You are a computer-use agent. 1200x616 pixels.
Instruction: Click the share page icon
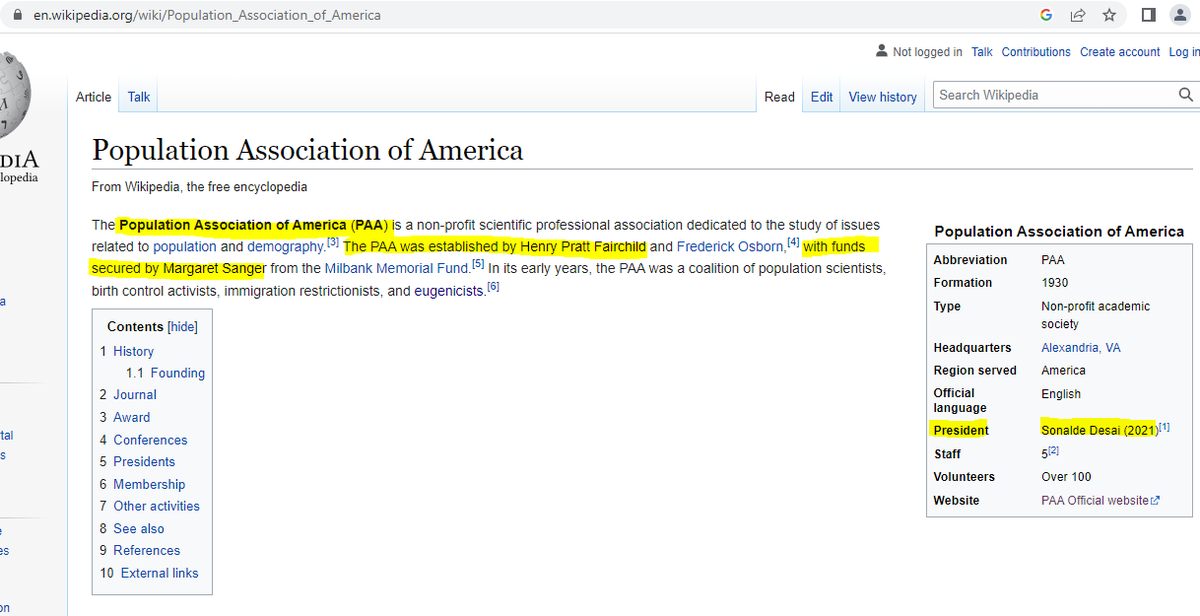(1077, 15)
